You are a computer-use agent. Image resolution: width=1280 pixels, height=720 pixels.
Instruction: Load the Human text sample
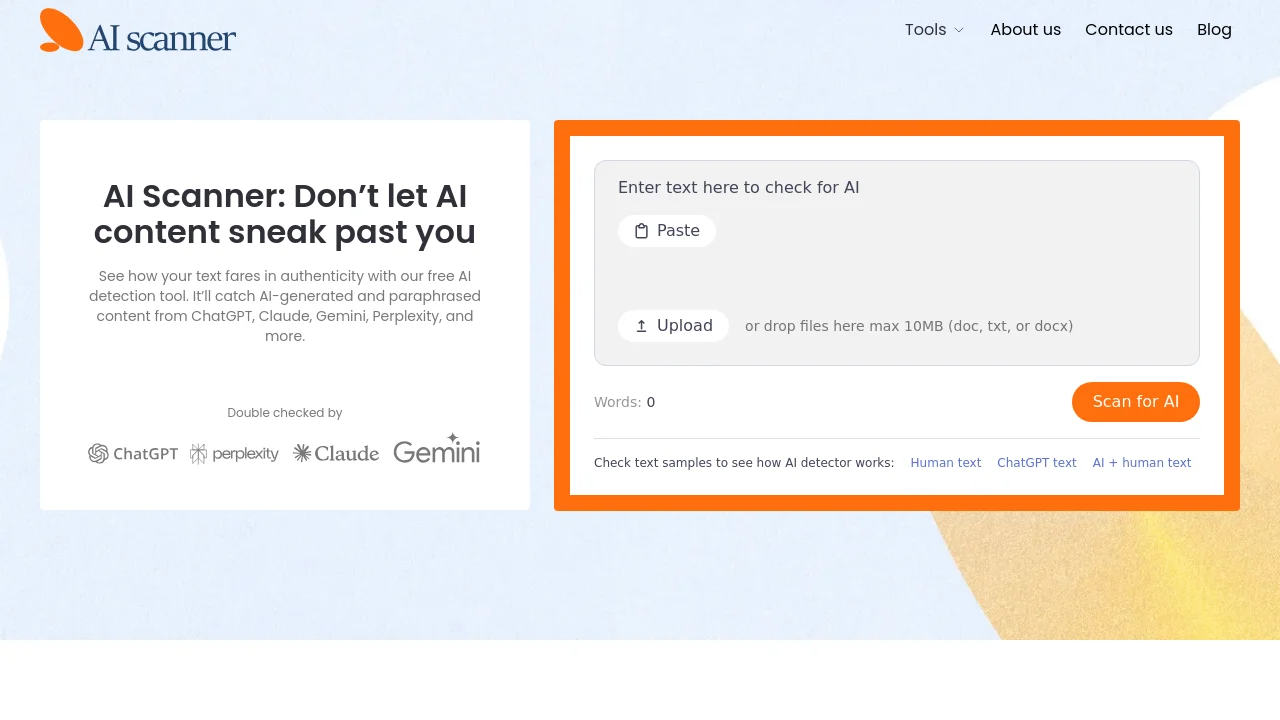(946, 463)
